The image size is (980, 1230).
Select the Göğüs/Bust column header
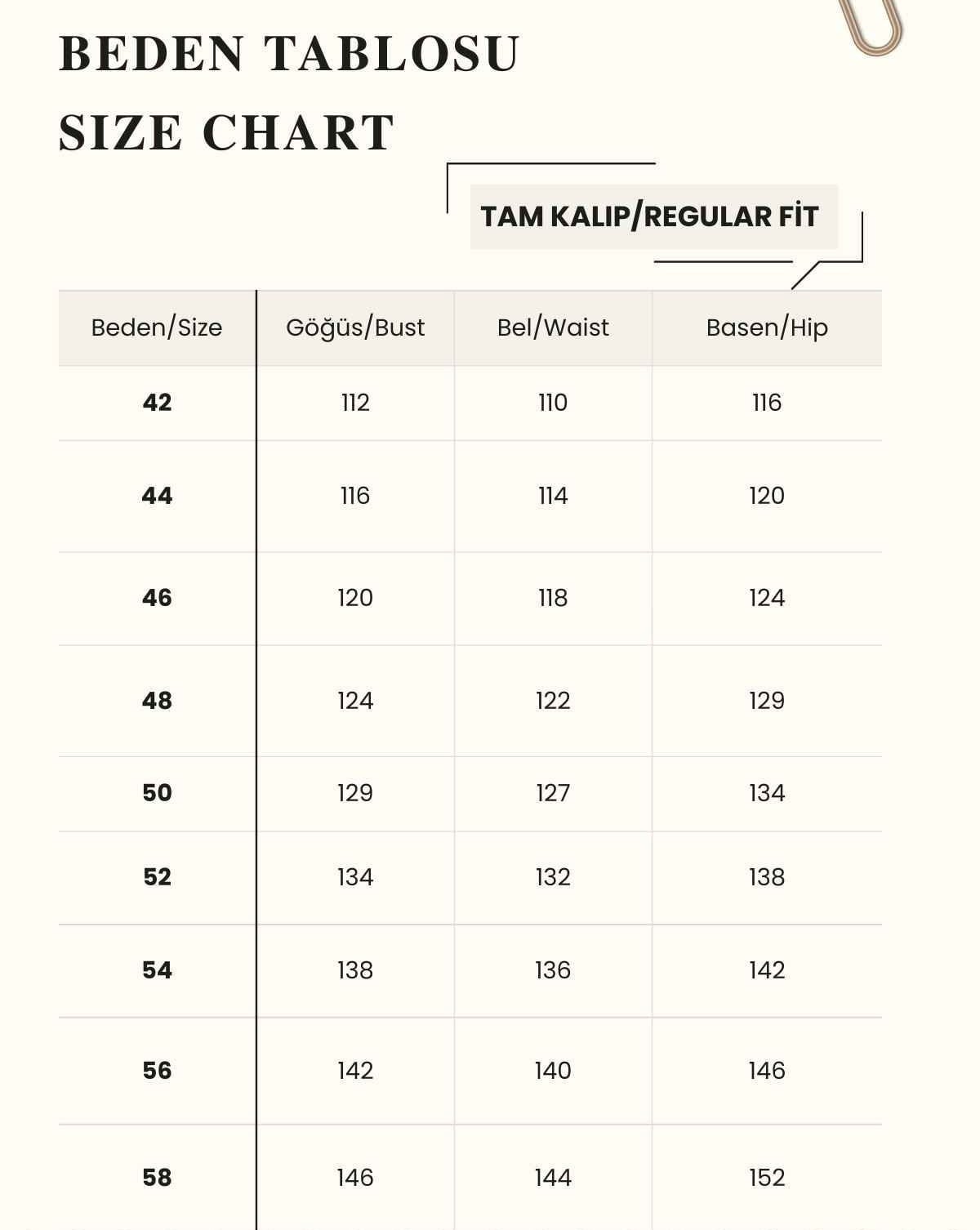(355, 328)
